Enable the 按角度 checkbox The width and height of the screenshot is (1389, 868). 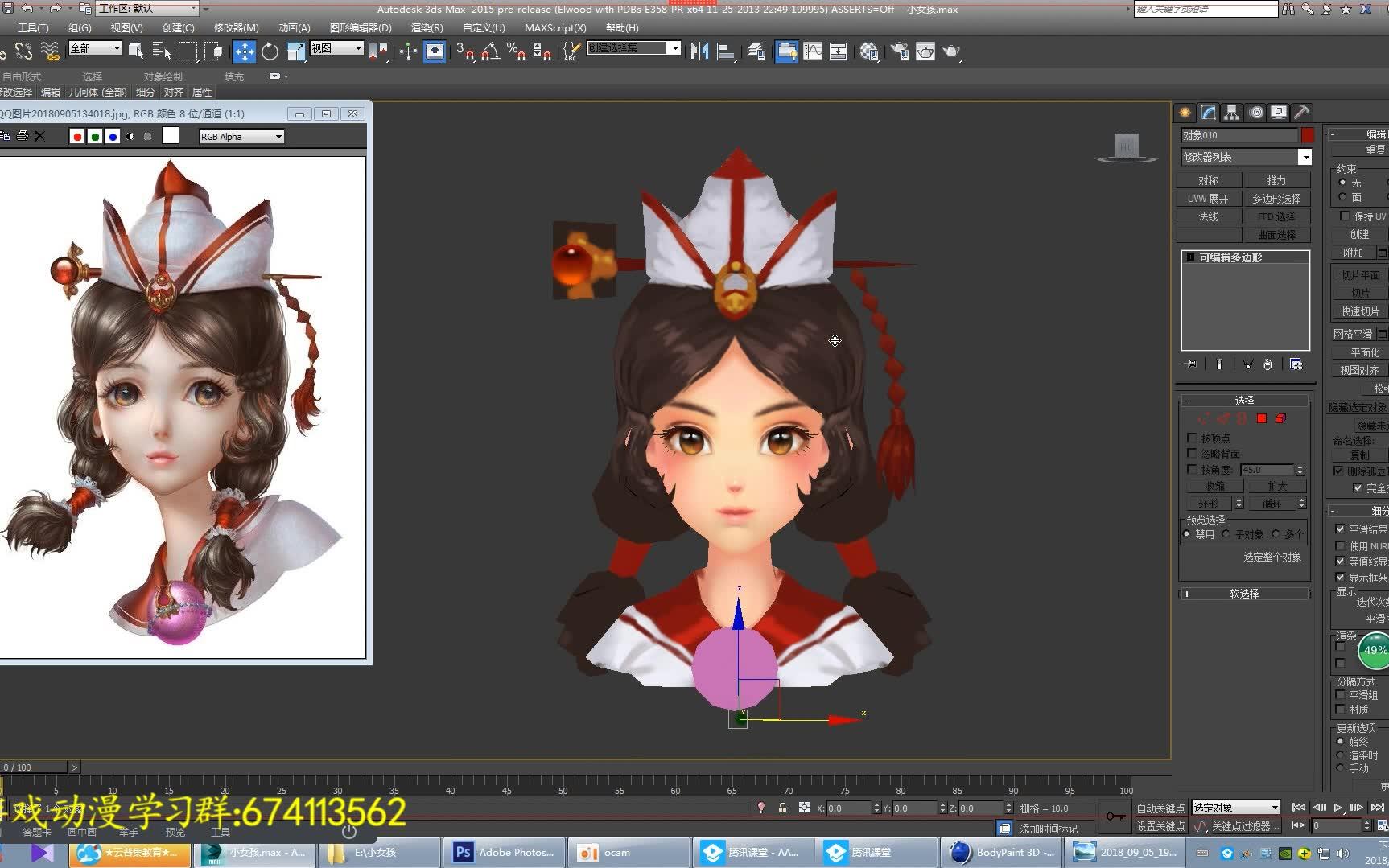pos(1193,470)
